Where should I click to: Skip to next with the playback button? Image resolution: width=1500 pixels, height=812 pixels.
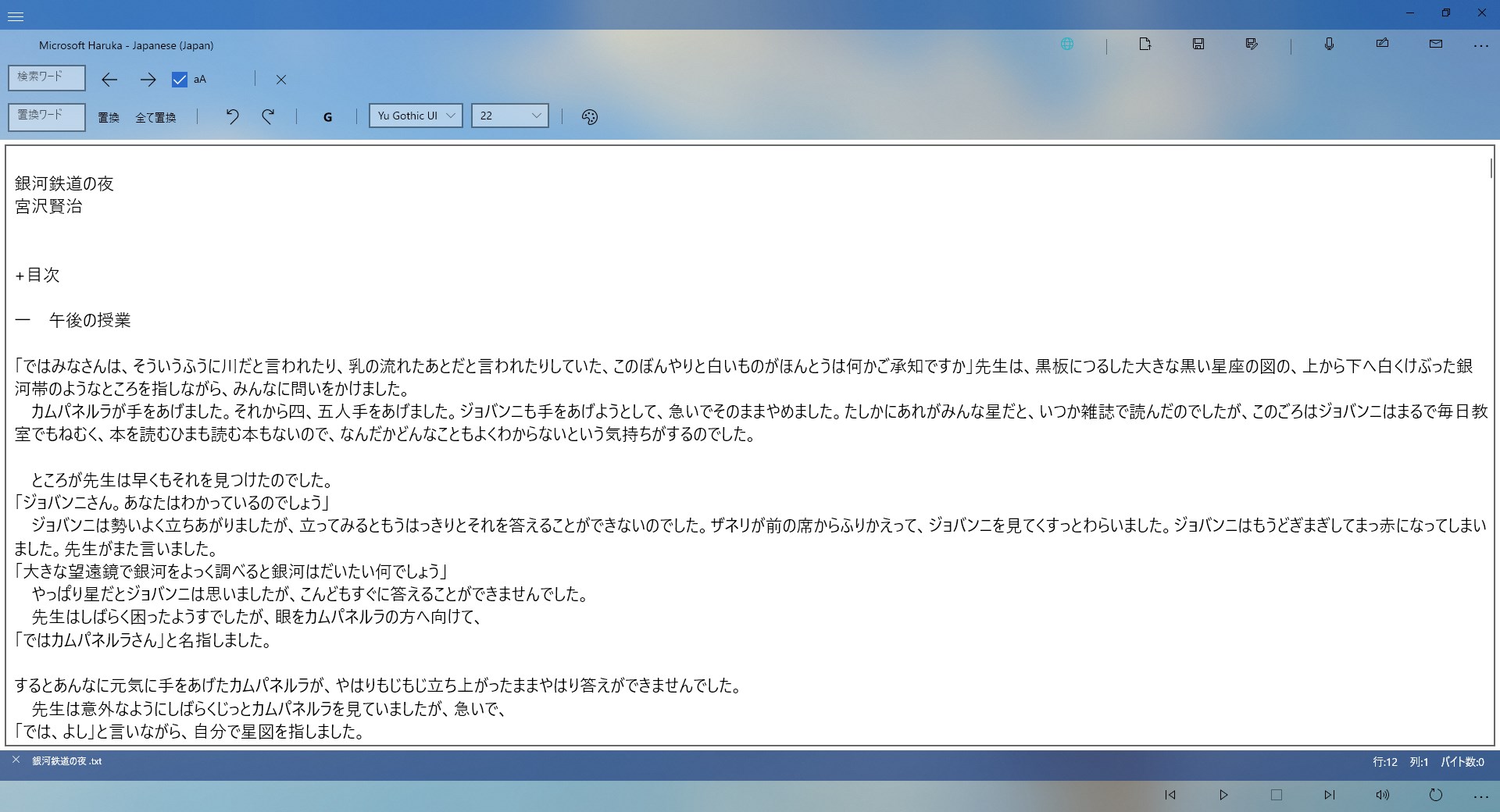pos(1329,795)
